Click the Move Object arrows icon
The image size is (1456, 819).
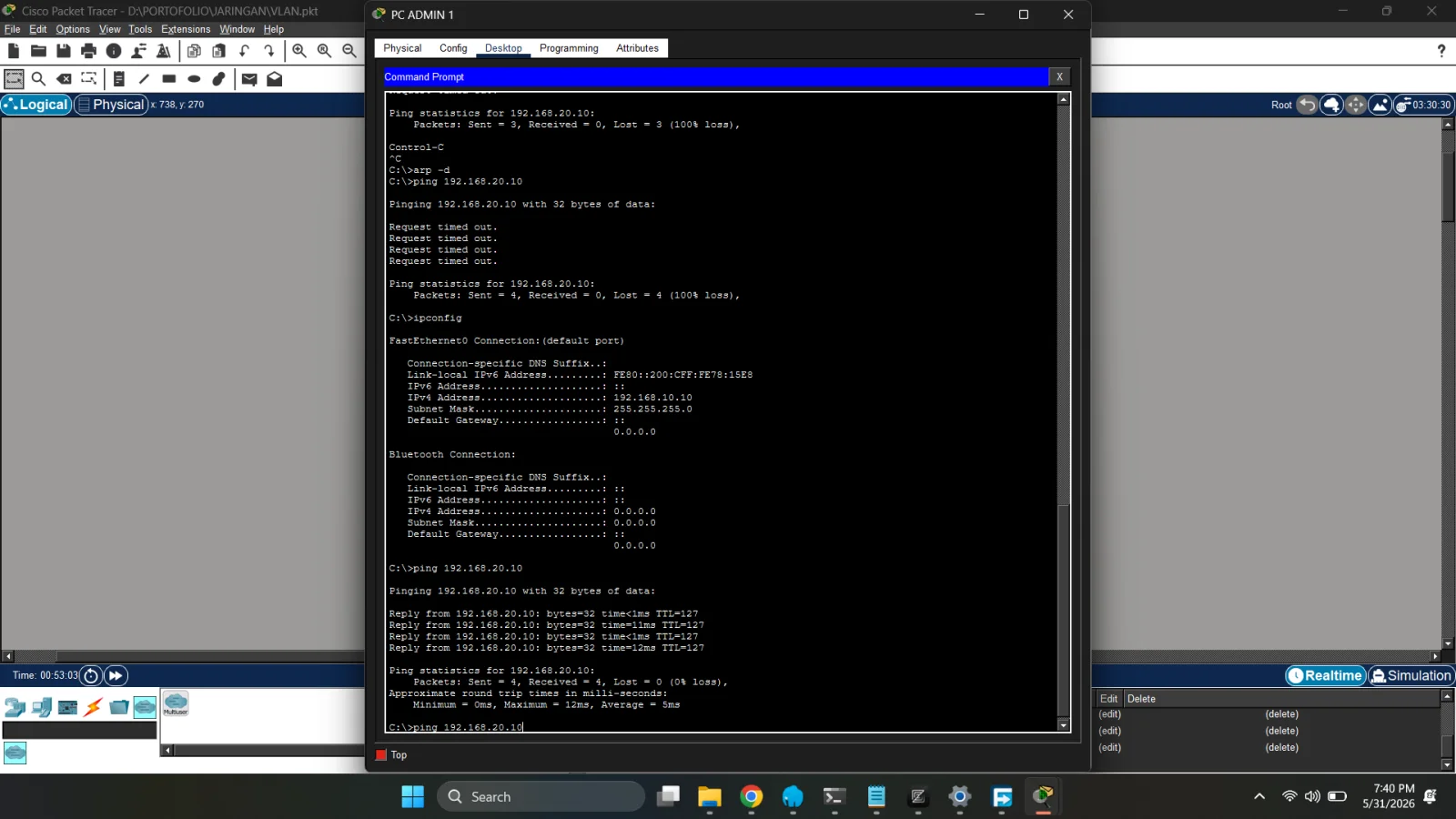(x=1356, y=105)
